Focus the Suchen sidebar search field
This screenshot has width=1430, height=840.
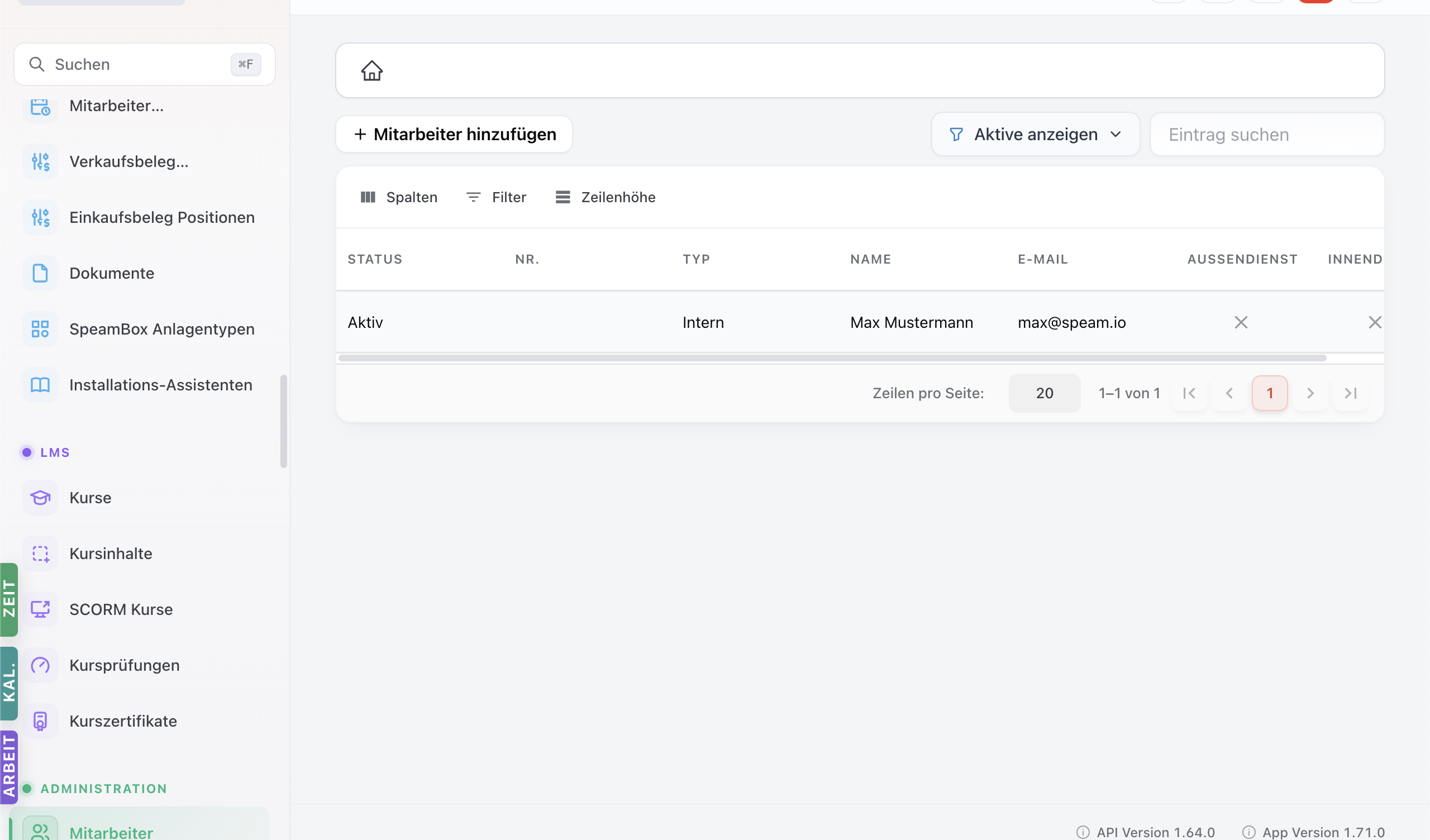(x=144, y=64)
